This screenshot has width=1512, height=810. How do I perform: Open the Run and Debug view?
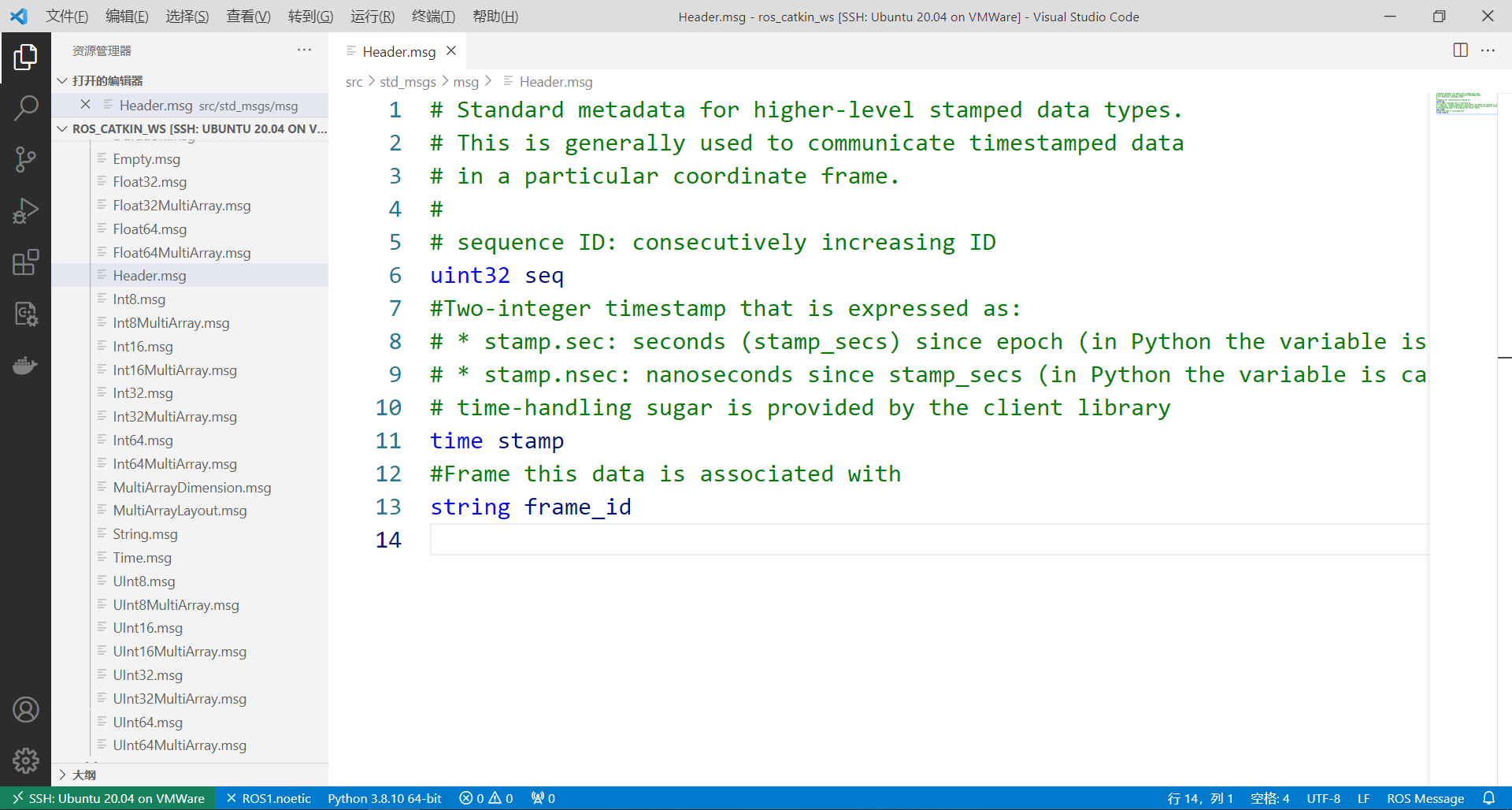(x=25, y=211)
